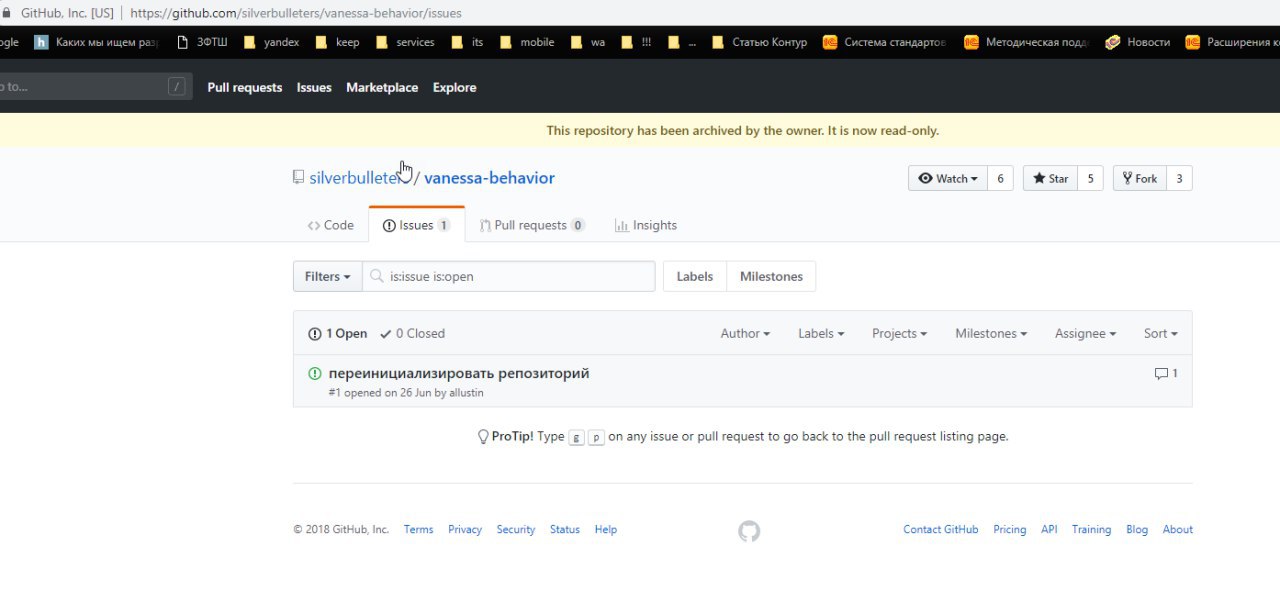Focus the is:issue is:open search field

(508, 276)
